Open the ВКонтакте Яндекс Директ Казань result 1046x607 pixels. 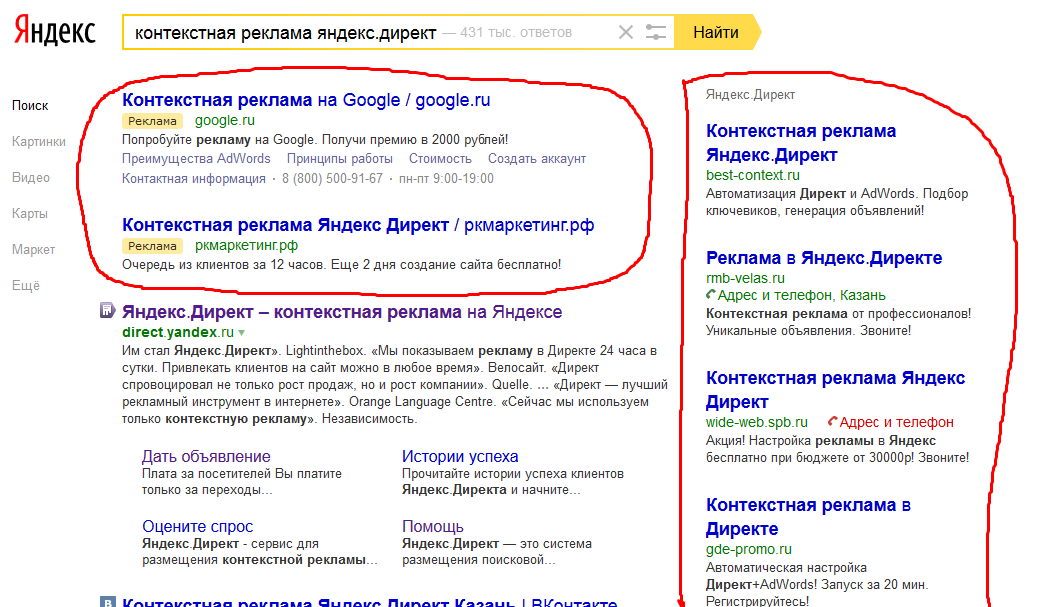click(370, 602)
